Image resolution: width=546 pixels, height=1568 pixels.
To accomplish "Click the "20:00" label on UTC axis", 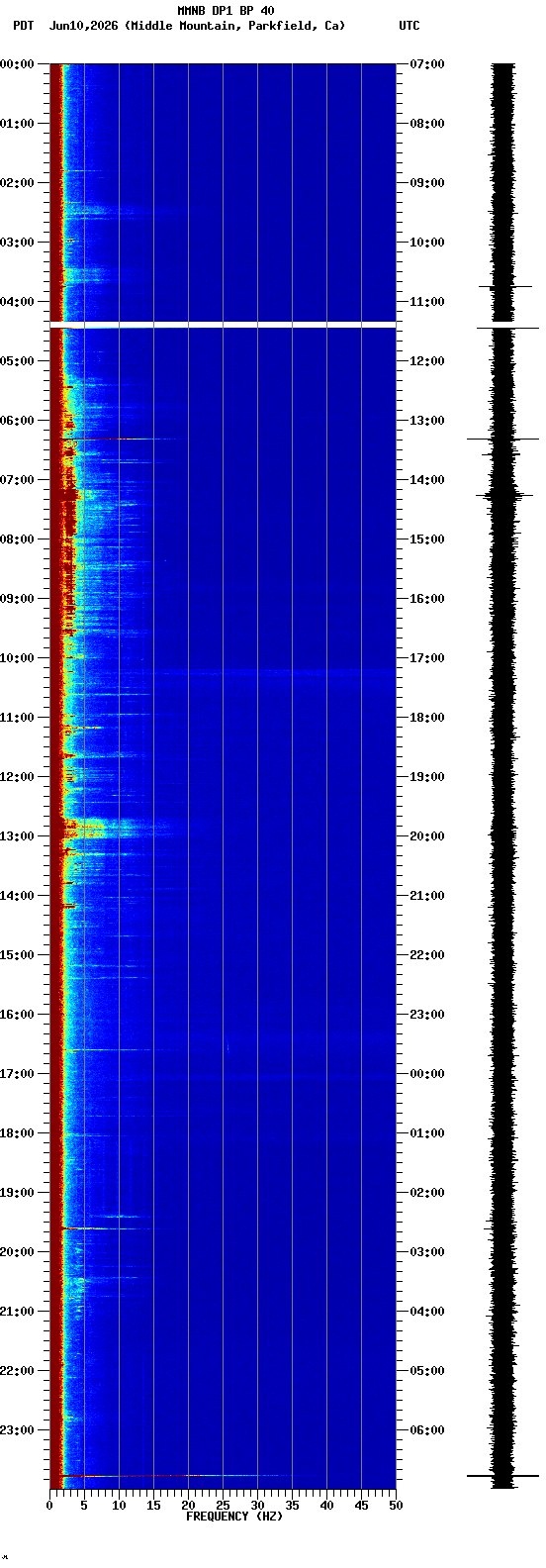I will [427, 836].
